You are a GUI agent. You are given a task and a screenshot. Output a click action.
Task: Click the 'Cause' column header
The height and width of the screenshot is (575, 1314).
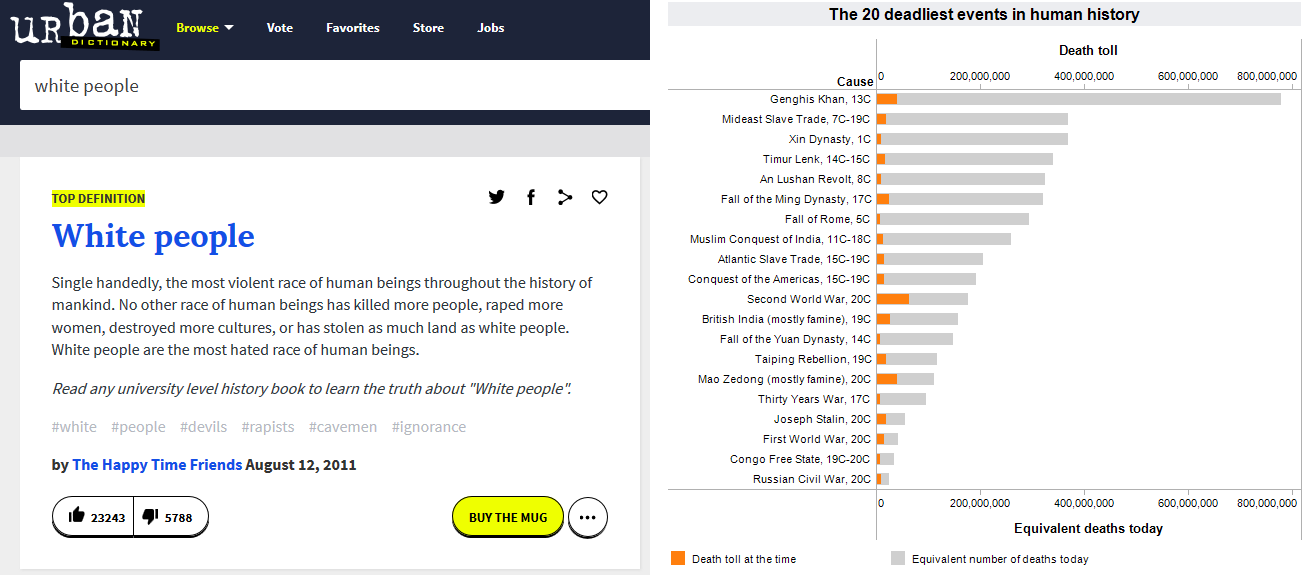[x=855, y=81]
